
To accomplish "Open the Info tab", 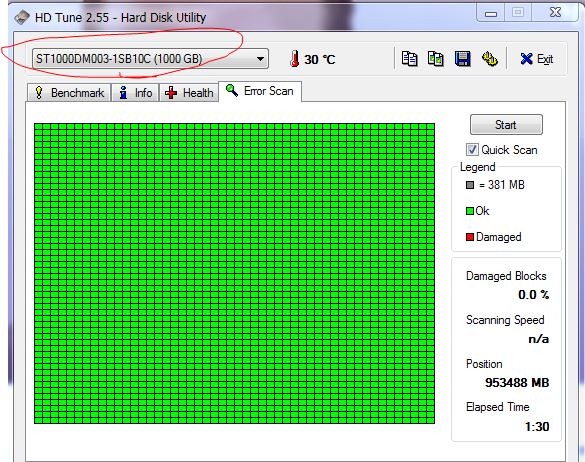I will tap(135, 93).
